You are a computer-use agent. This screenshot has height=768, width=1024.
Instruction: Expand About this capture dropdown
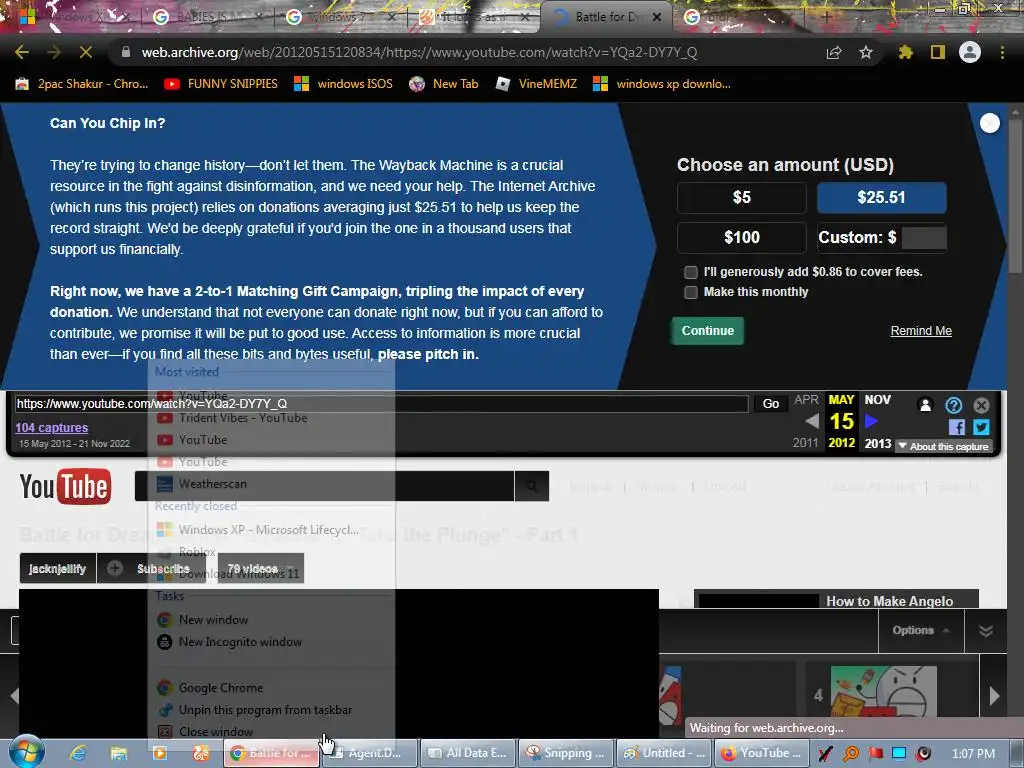coord(943,446)
